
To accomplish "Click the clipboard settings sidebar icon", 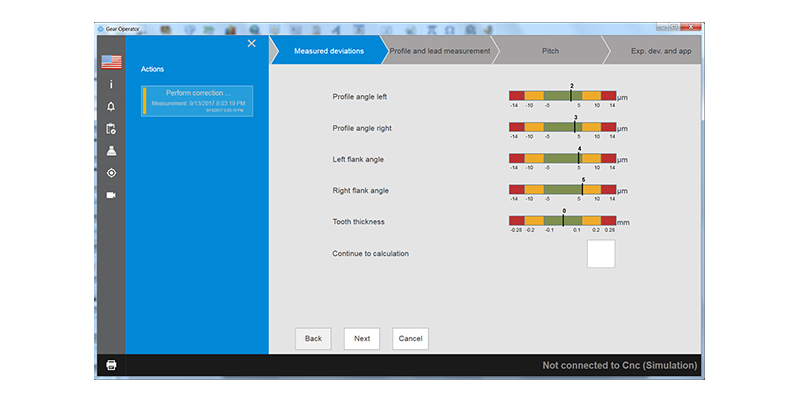I will [111, 129].
